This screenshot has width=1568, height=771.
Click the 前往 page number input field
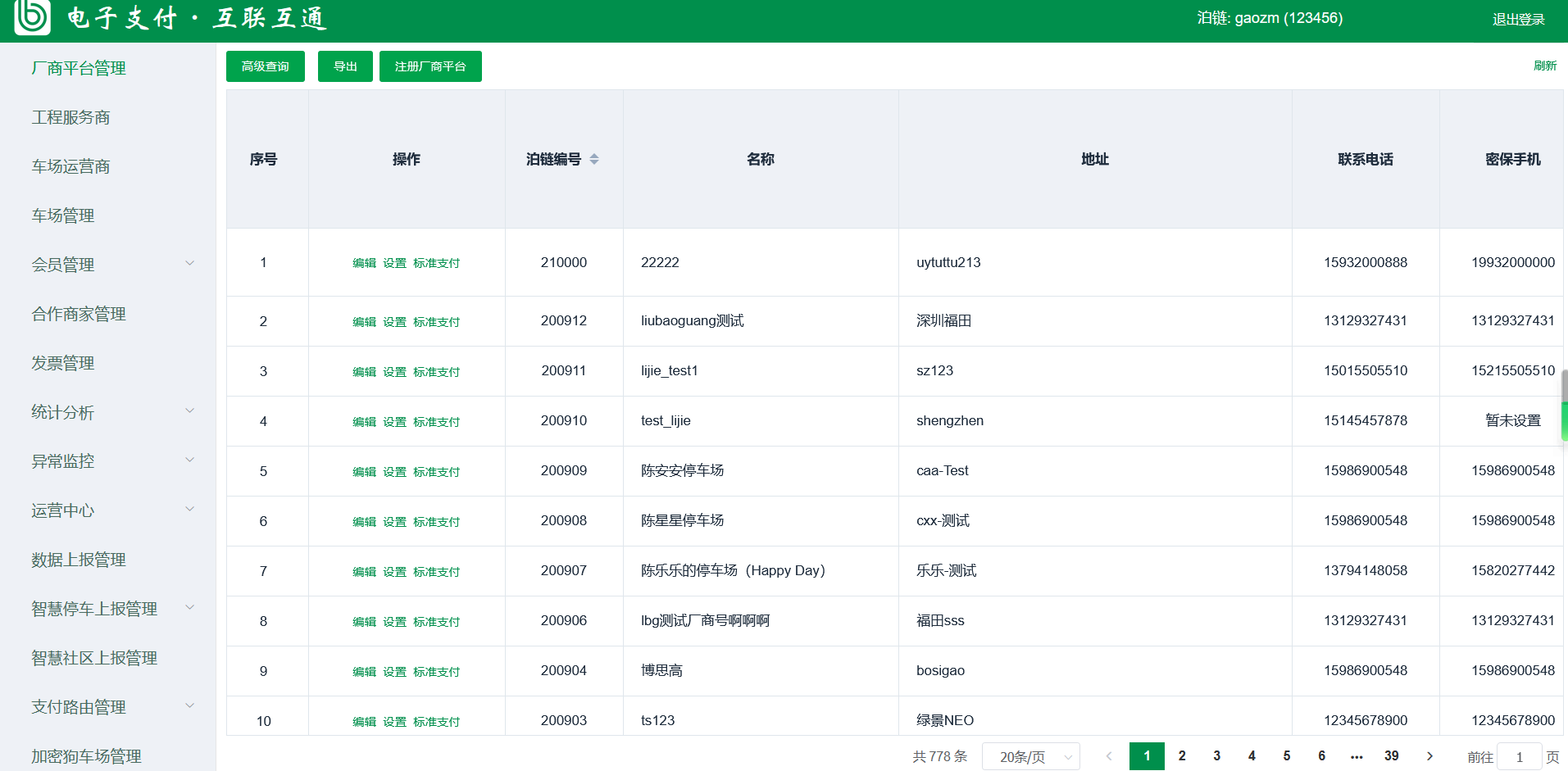coord(1519,756)
